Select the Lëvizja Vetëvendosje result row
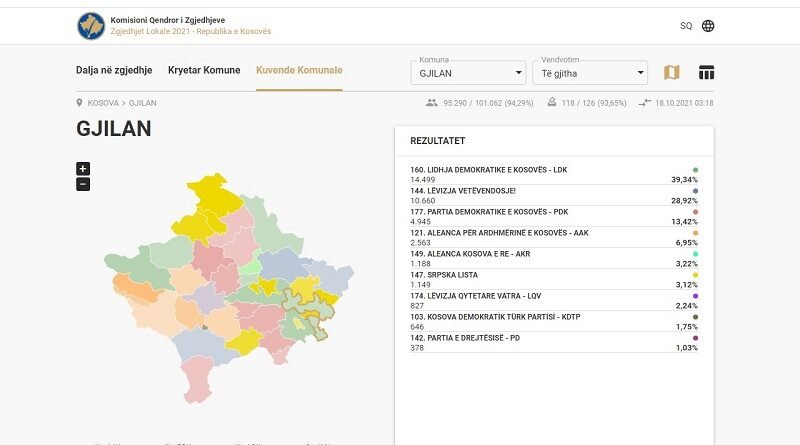Viewport: 800px width, 445px height. coord(554,195)
